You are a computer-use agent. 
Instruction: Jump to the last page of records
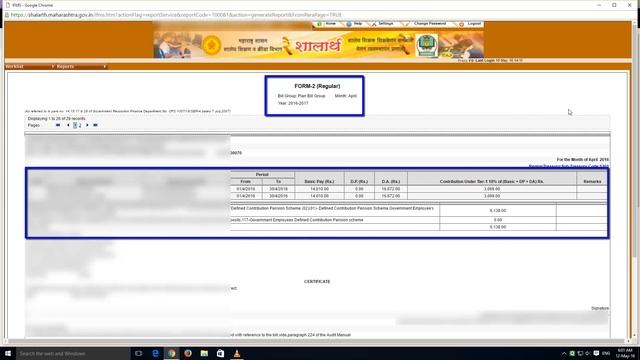[x=96, y=125]
